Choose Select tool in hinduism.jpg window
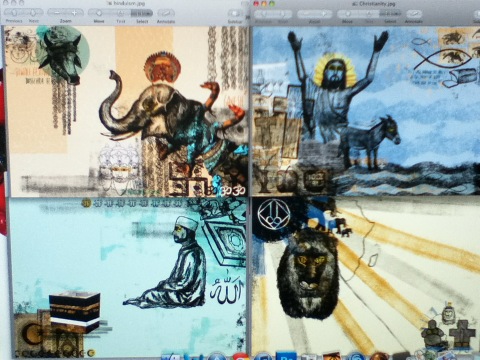Image resolution: width=480 pixels, height=360 pixels. tap(142, 13)
